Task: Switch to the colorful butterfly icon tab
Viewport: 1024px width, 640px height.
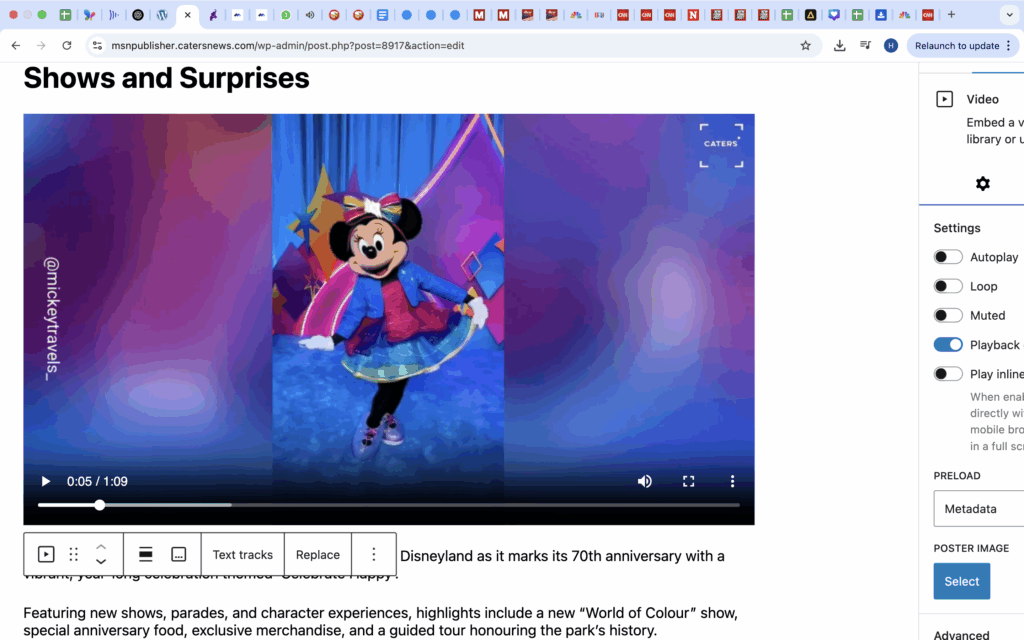Action: (x=89, y=14)
